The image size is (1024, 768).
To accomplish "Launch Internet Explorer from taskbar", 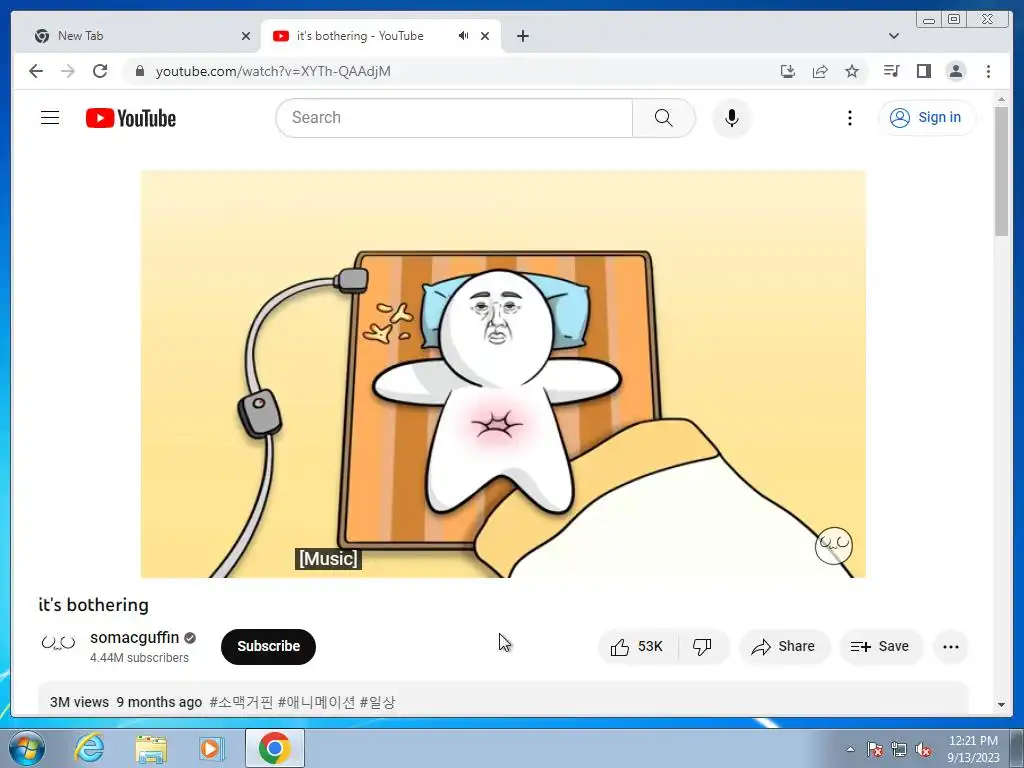I will point(89,748).
